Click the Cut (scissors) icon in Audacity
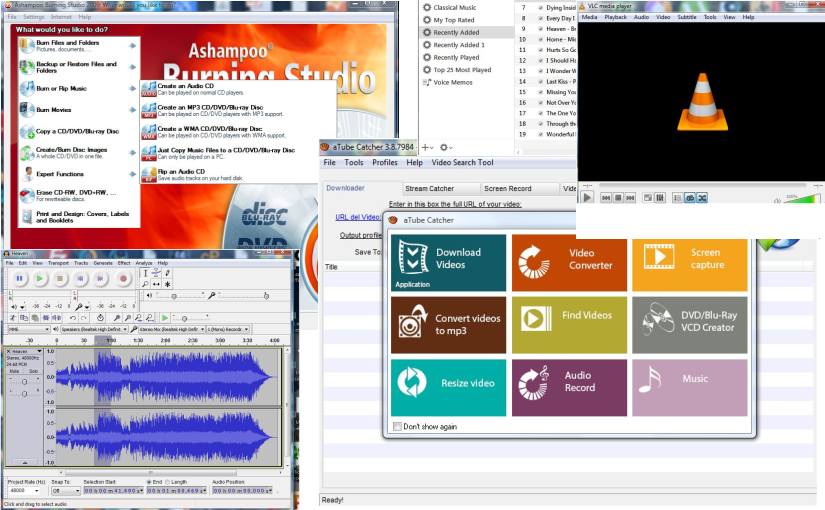Screen dimensions: 825x510 click(x=13, y=318)
